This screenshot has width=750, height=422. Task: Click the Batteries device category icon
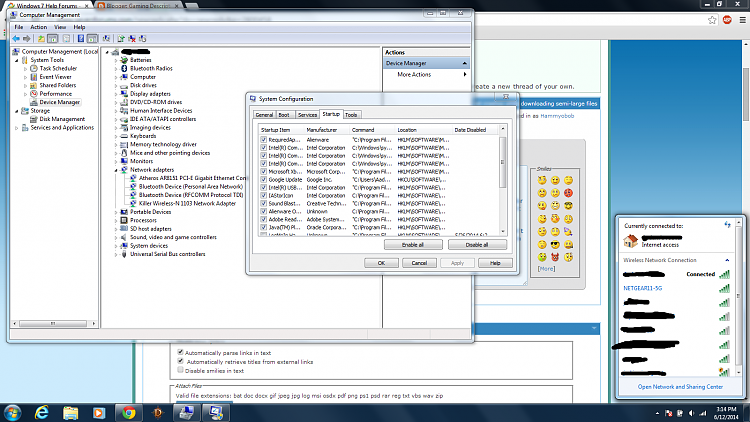coord(124,60)
